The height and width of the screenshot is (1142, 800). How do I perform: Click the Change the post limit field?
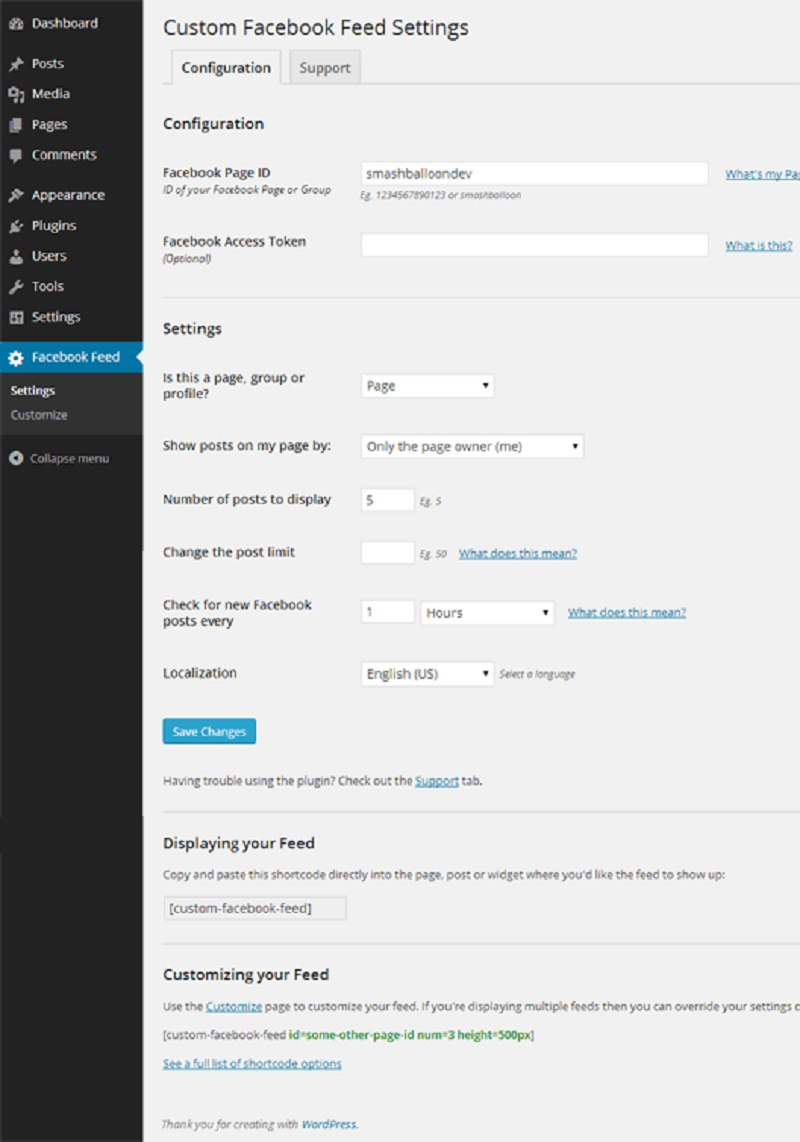click(388, 553)
